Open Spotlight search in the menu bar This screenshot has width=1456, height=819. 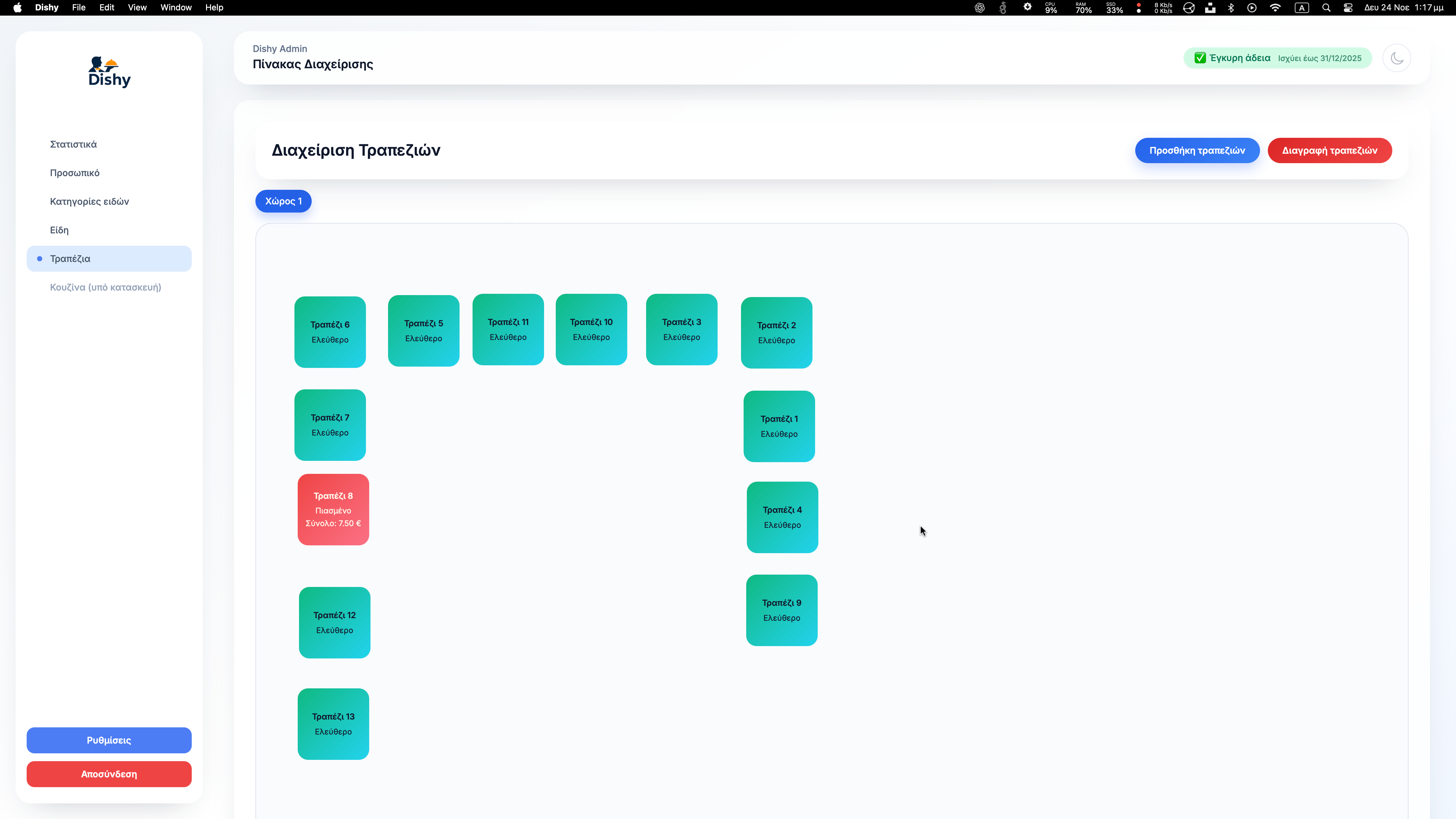1327,7
